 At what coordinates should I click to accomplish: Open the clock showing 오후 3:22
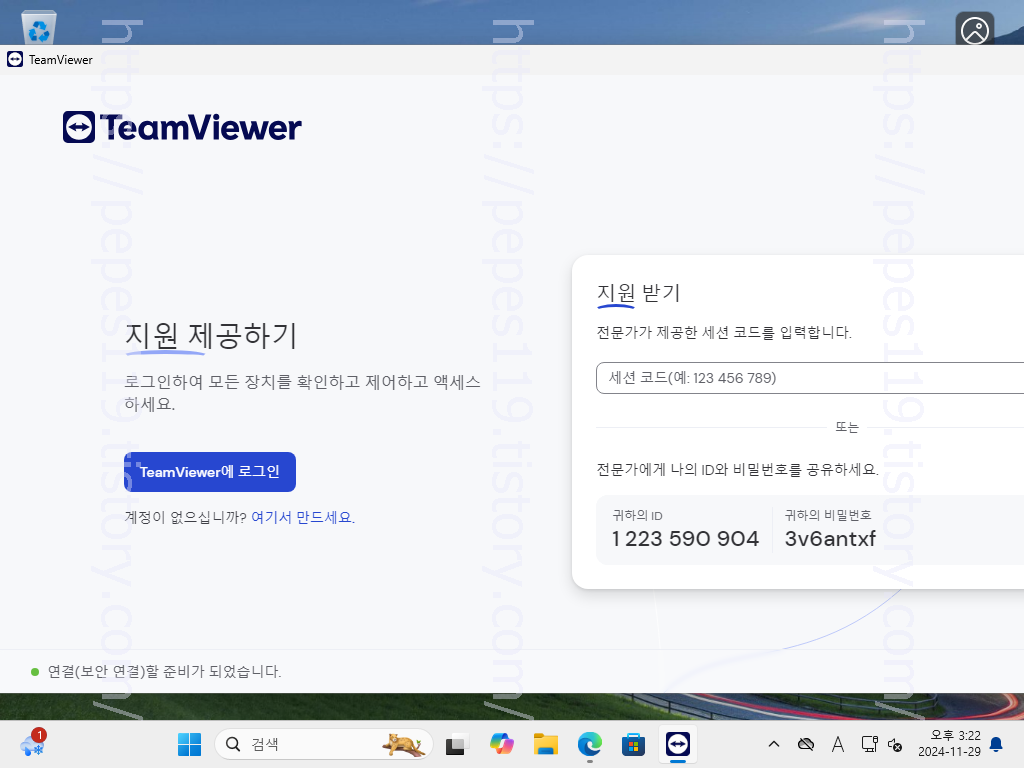click(950, 743)
